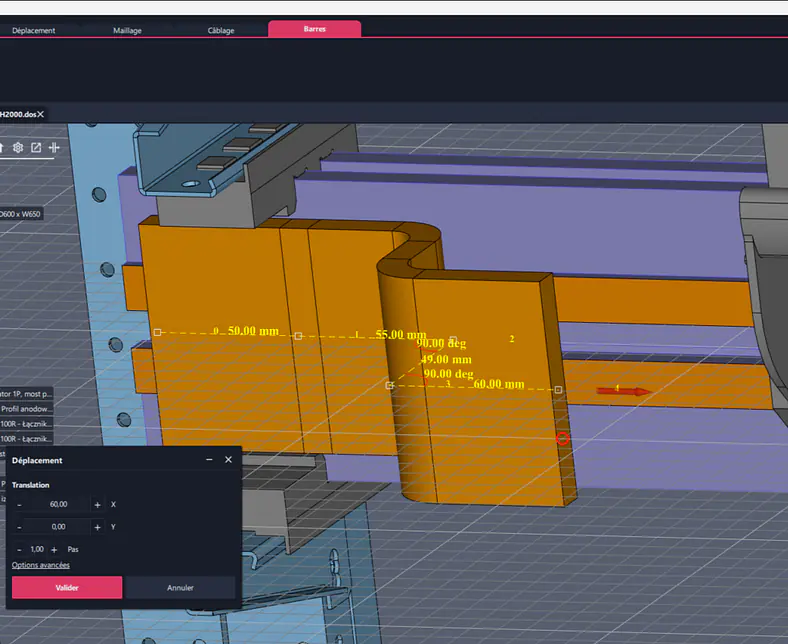Image resolution: width=788 pixels, height=644 pixels.
Task: Select the square handle between segments 0 and 1
Action: tap(298, 336)
